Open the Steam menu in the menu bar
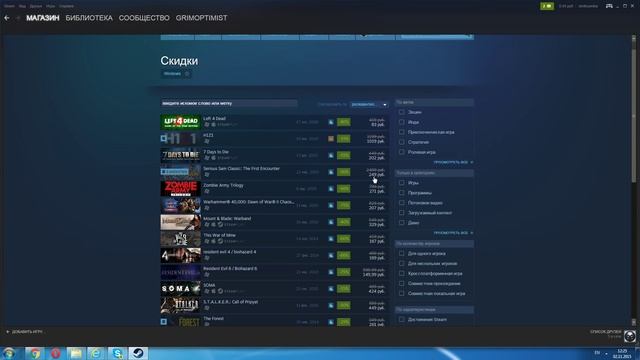640x360 pixels. 9,6
